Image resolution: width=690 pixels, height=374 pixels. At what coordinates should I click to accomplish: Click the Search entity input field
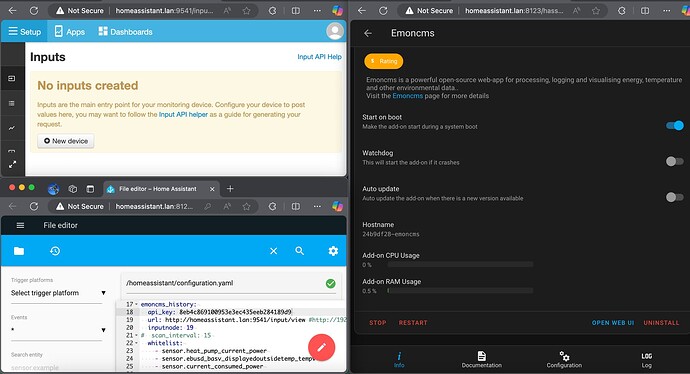click(58, 367)
